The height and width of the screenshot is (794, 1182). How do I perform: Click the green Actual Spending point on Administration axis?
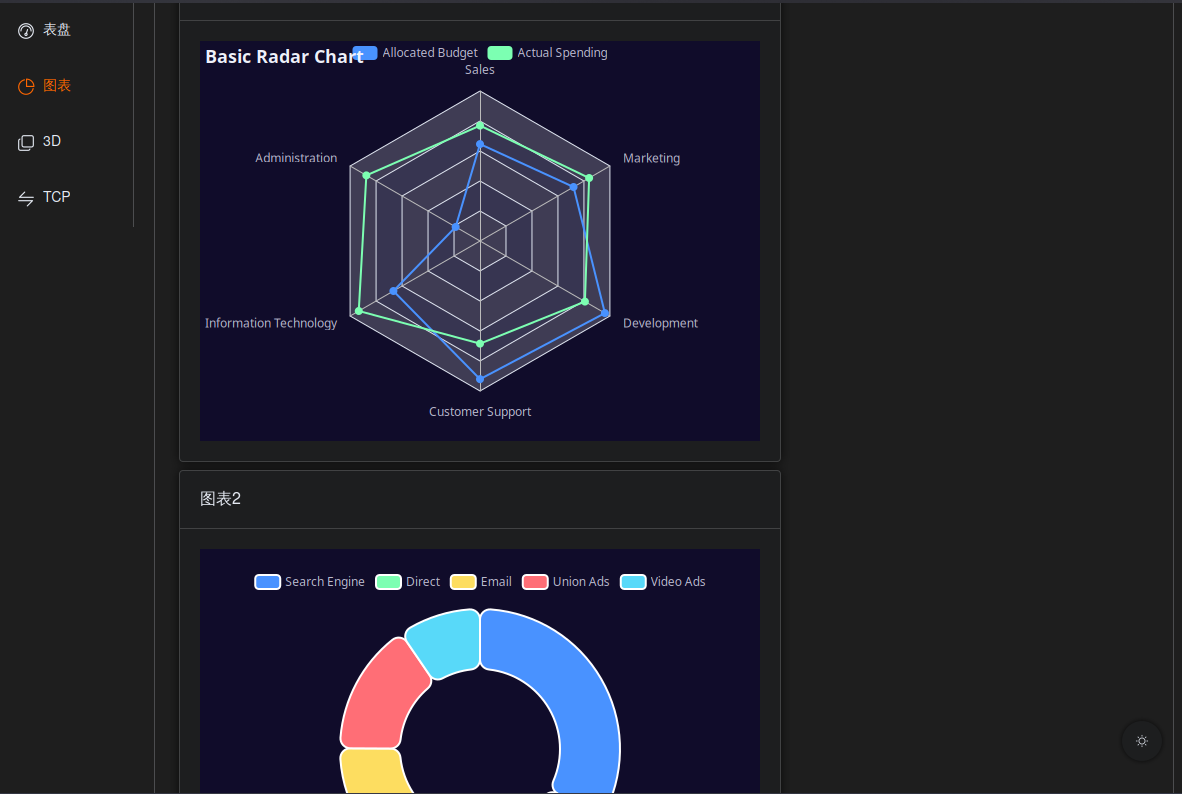tap(366, 176)
